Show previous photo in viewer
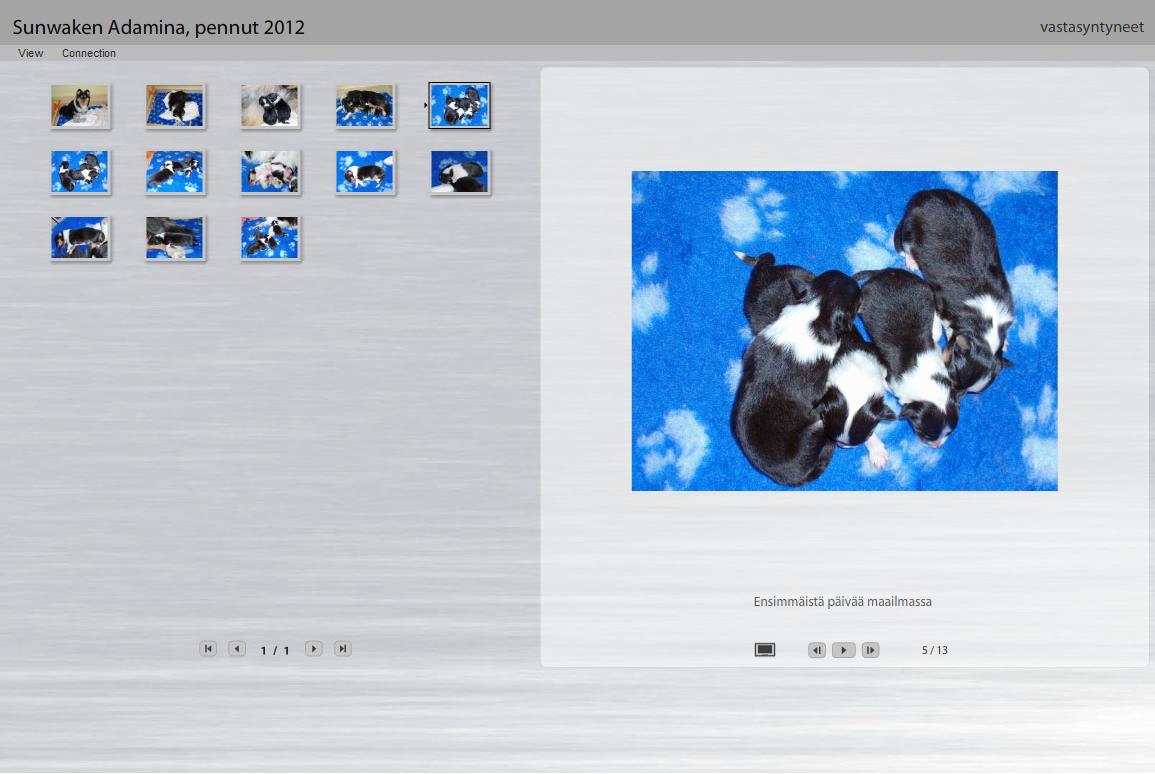The image size is (1155, 774). (817, 650)
